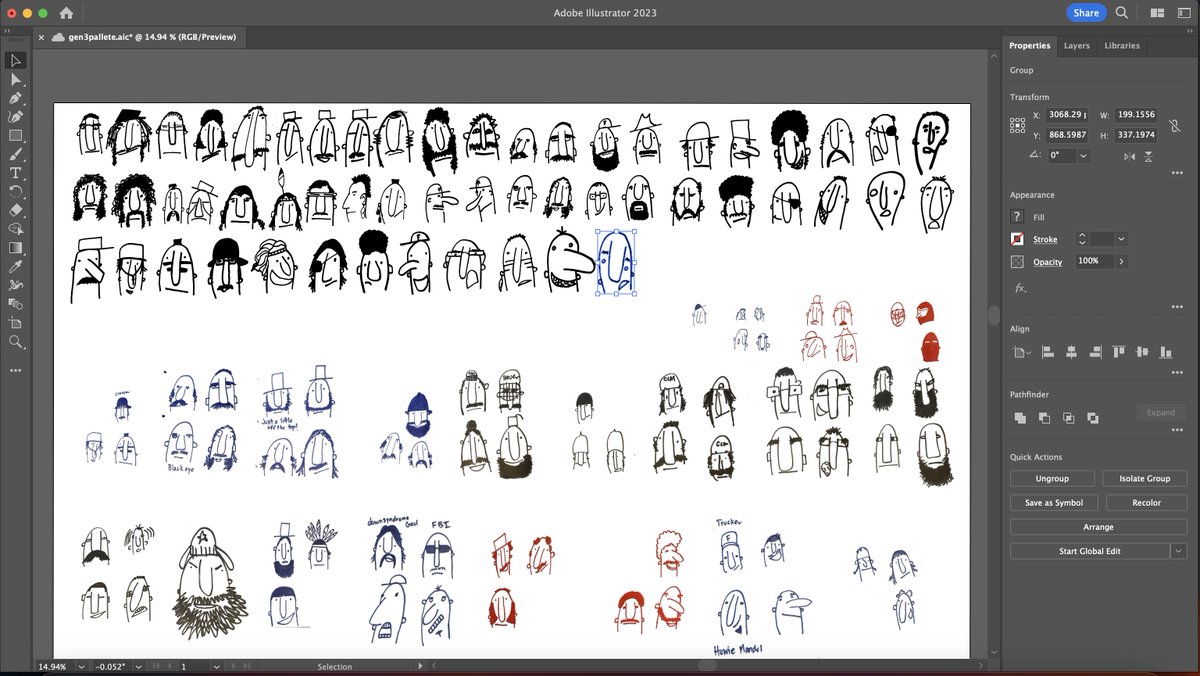Open the Search magnifier icon
Image resolution: width=1200 pixels, height=676 pixels.
tap(1122, 13)
